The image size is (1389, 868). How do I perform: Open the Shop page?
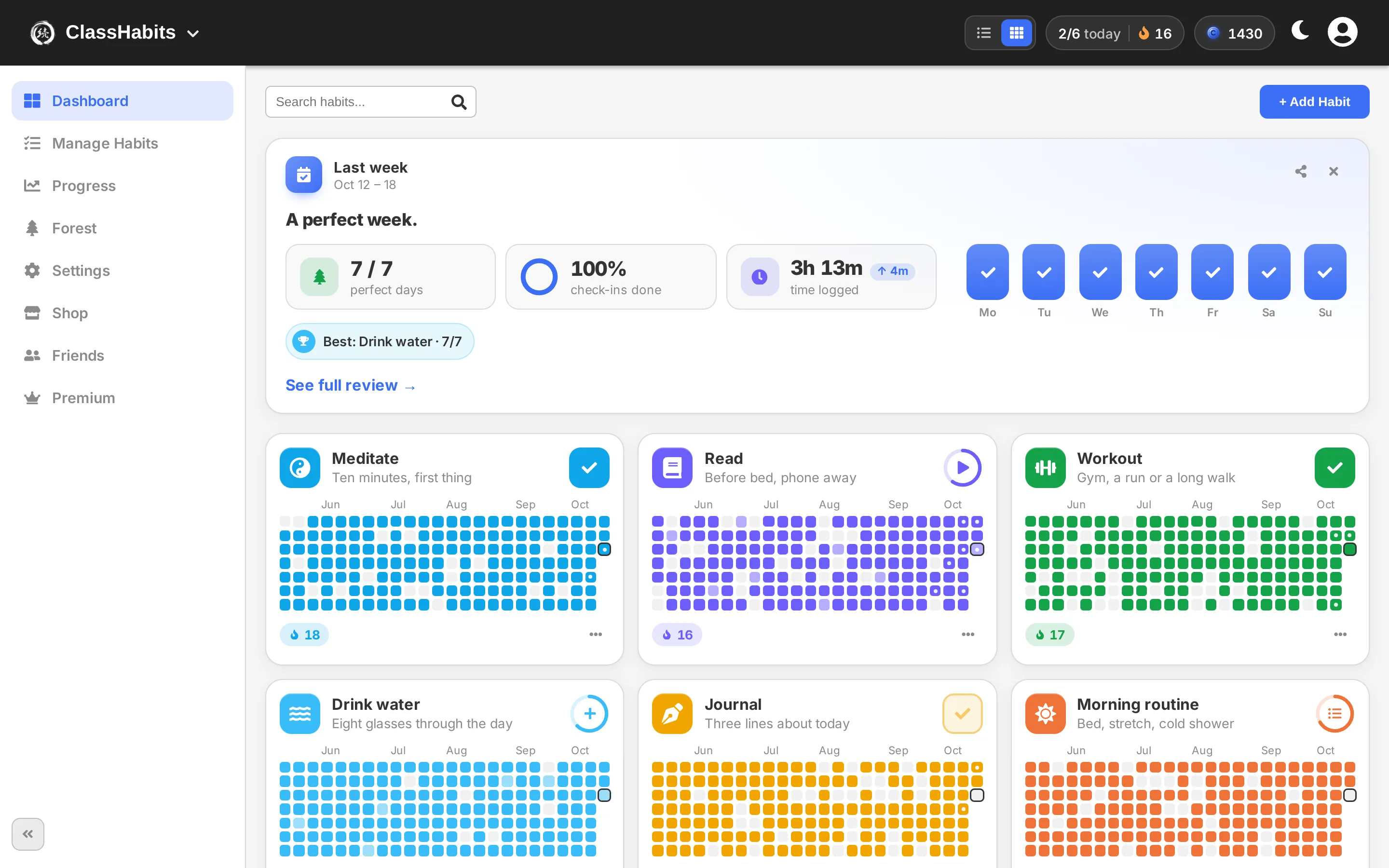pos(122,313)
